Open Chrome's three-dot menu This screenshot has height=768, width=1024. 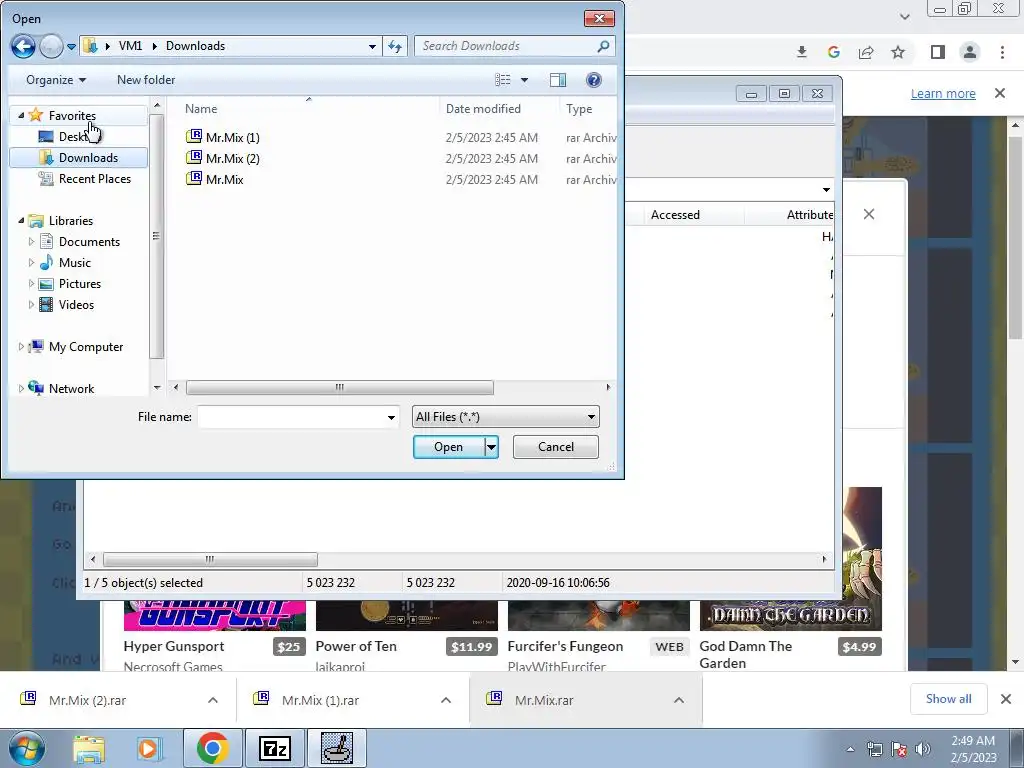(1002, 52)
